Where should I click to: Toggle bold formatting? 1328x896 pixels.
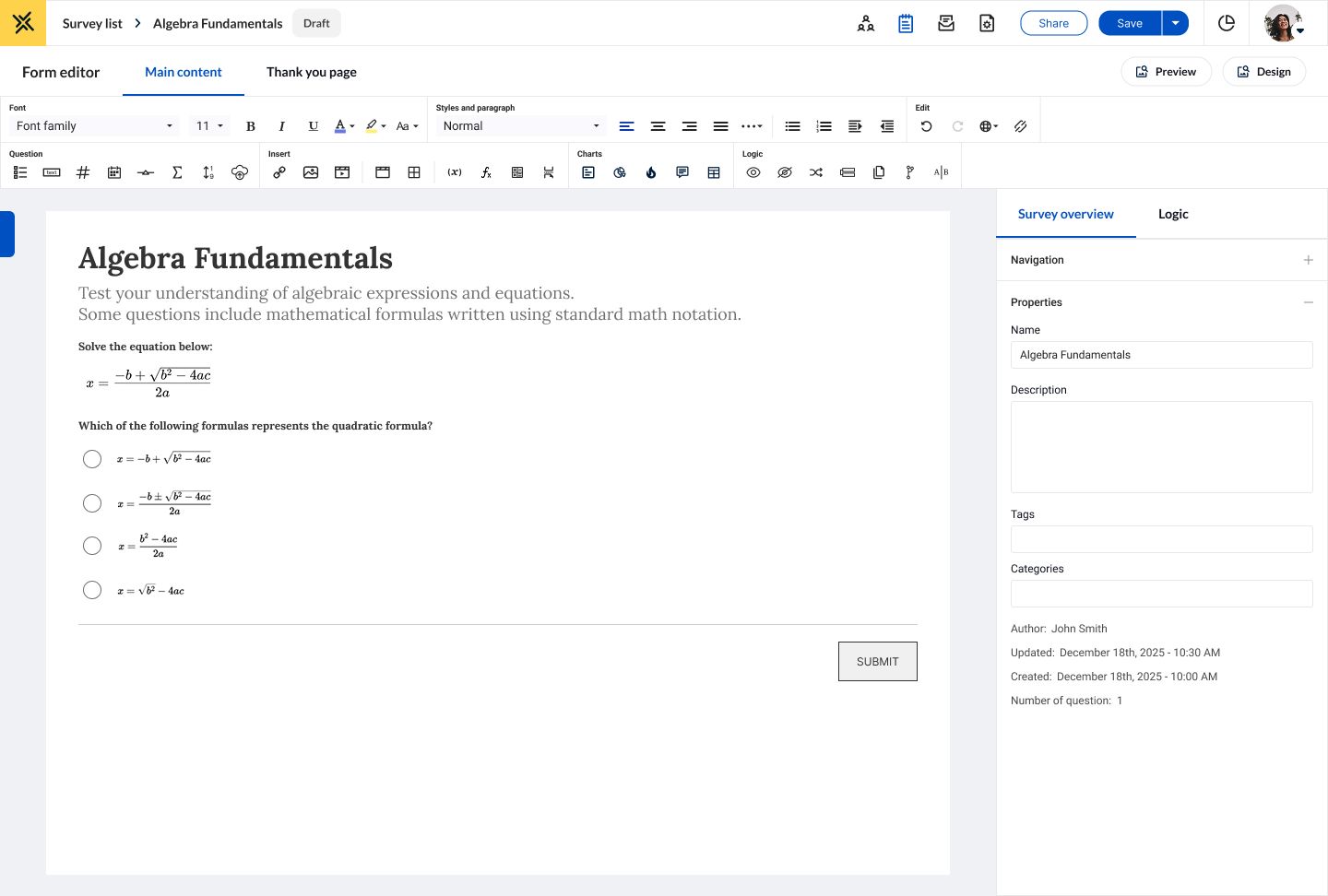[251, 126]
